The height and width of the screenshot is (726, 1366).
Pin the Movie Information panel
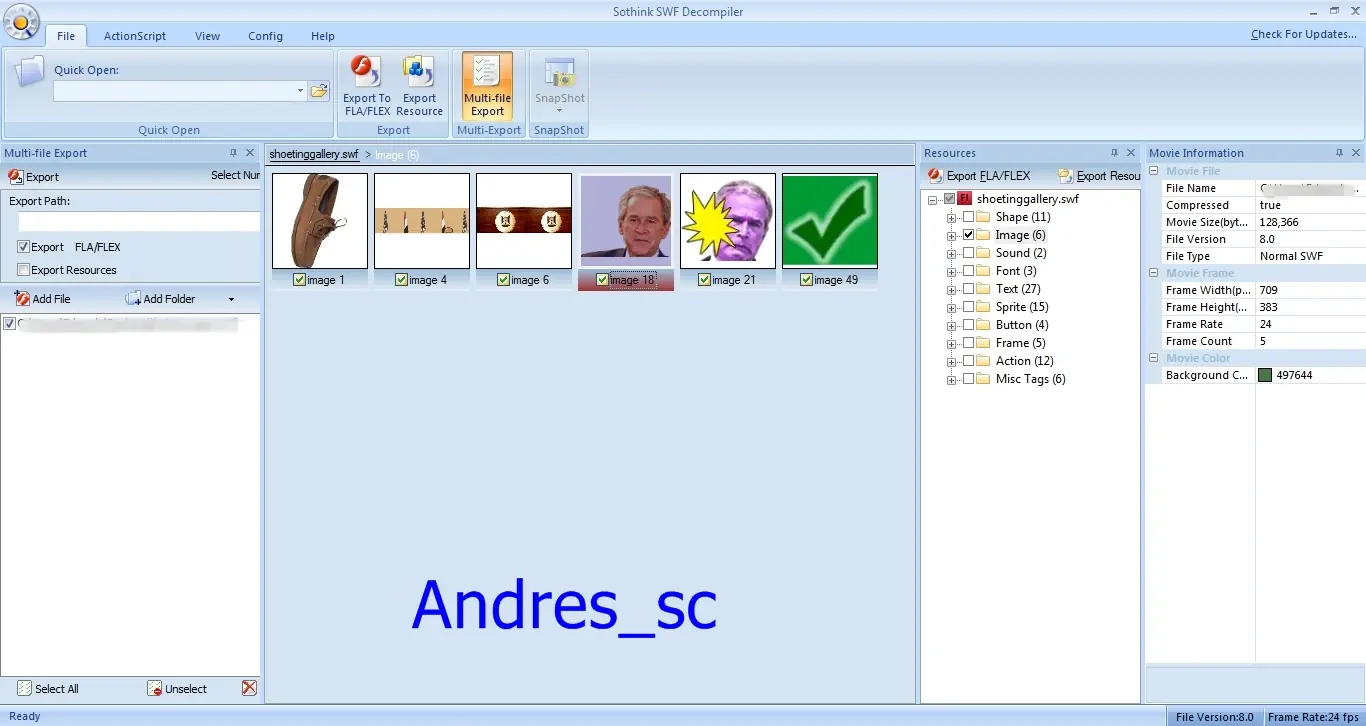point(1339,153)
